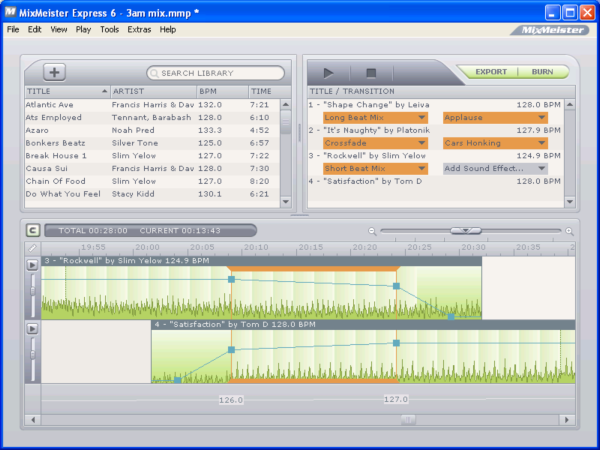Click the plus icon to add a library track

[x=53, y=72]
